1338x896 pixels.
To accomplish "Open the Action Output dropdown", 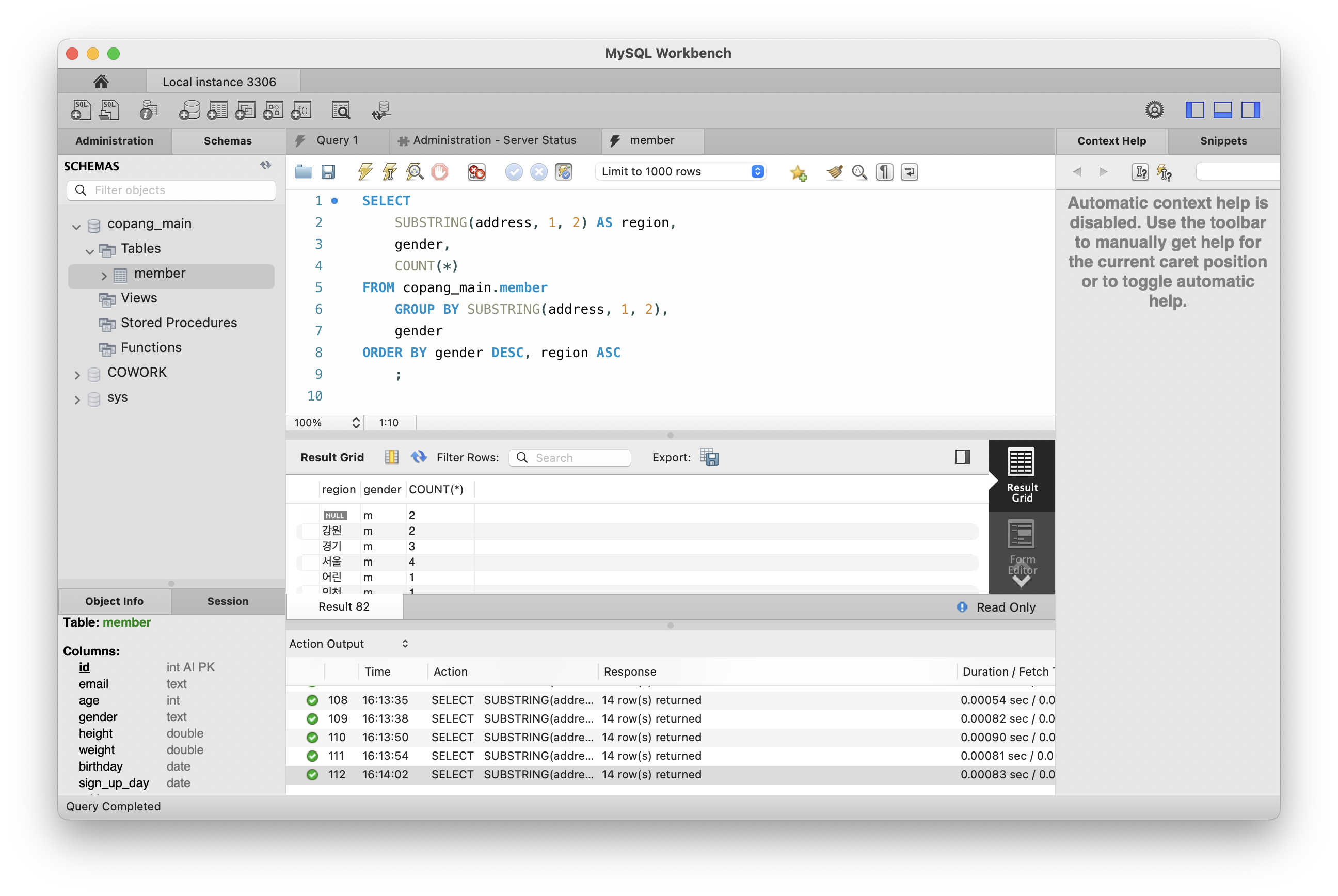I will click(x=348, y=644).
